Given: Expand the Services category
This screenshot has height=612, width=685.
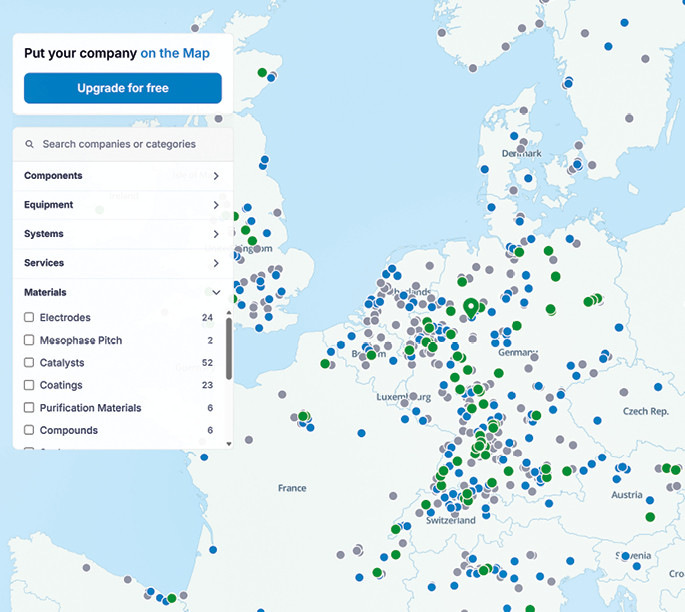Looking at the screenshot, I should pyautogui.click(x=216, y=263).
